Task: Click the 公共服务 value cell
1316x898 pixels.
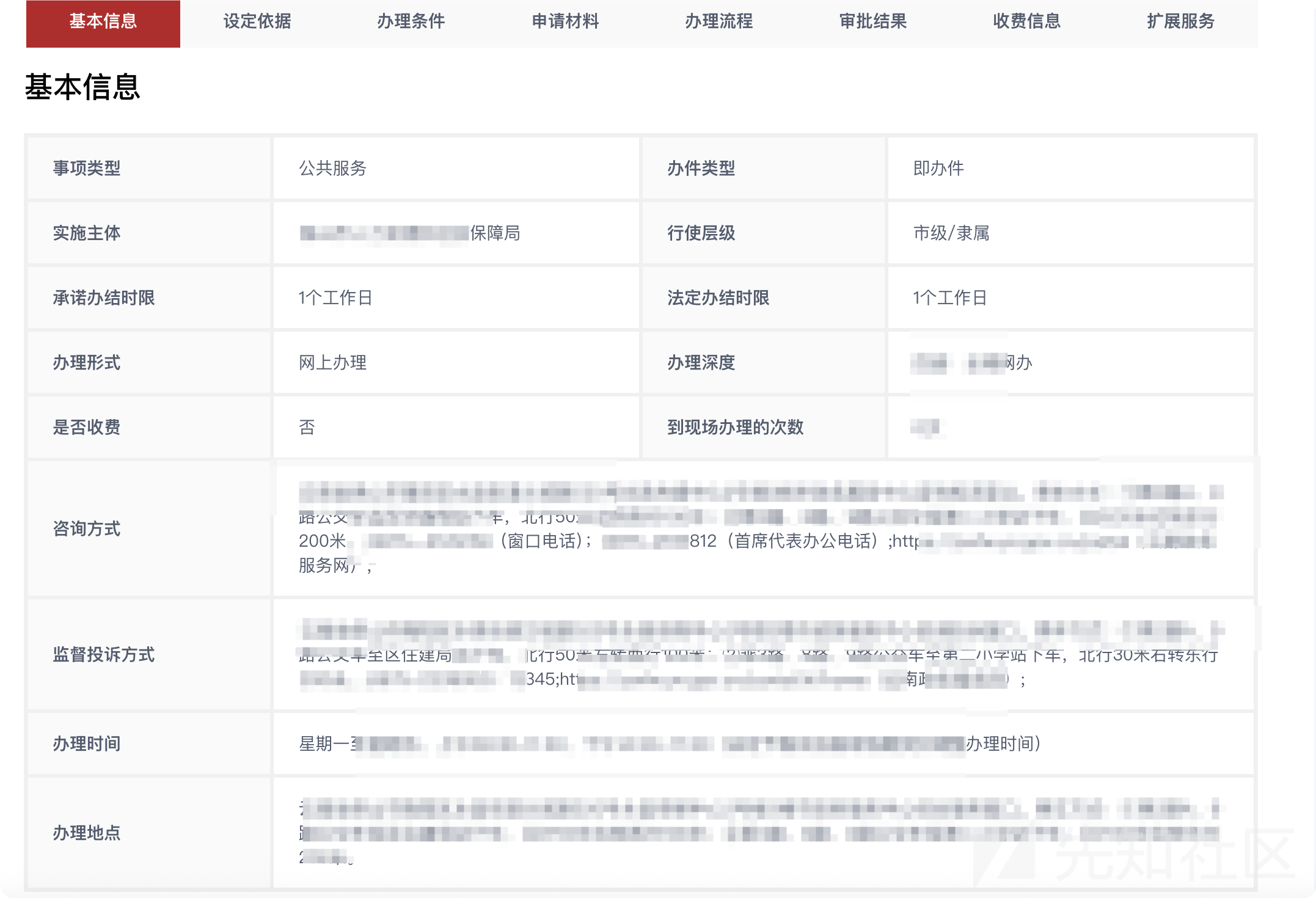Action: [332, 168]
